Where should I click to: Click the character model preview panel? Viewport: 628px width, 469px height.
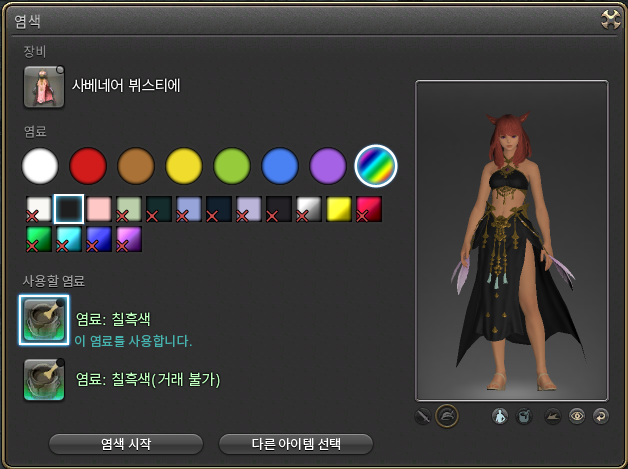tap(512, 240)
